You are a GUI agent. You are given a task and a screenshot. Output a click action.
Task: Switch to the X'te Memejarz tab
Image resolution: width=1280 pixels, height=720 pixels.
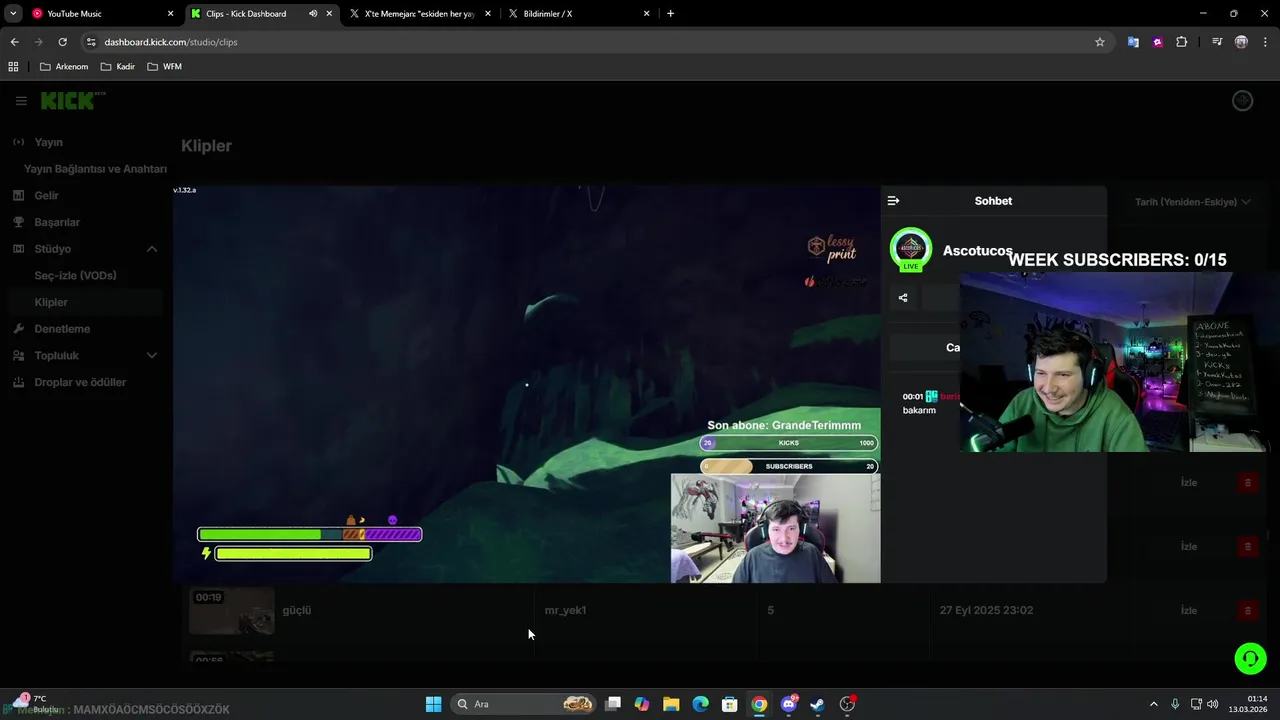(x=420, y=14)
